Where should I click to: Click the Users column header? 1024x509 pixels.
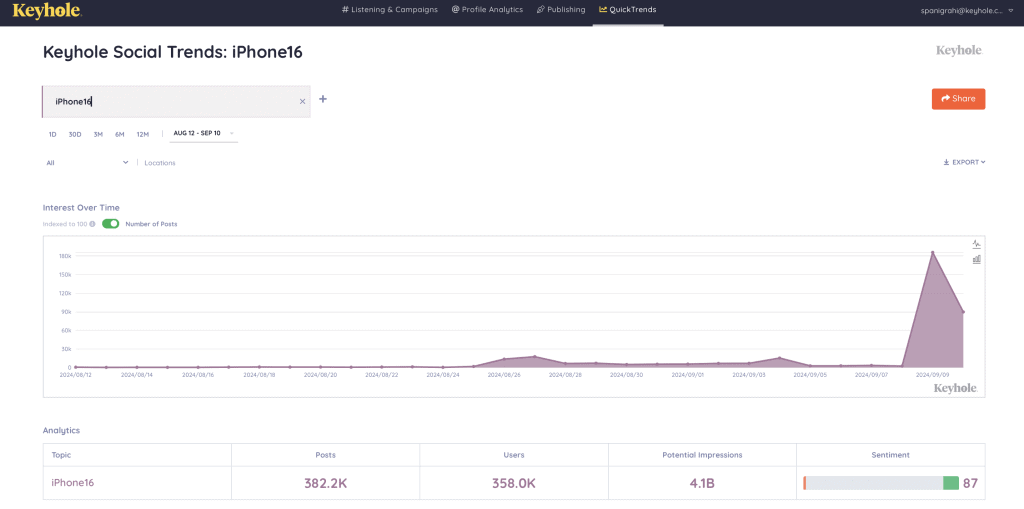coord(514,455)
